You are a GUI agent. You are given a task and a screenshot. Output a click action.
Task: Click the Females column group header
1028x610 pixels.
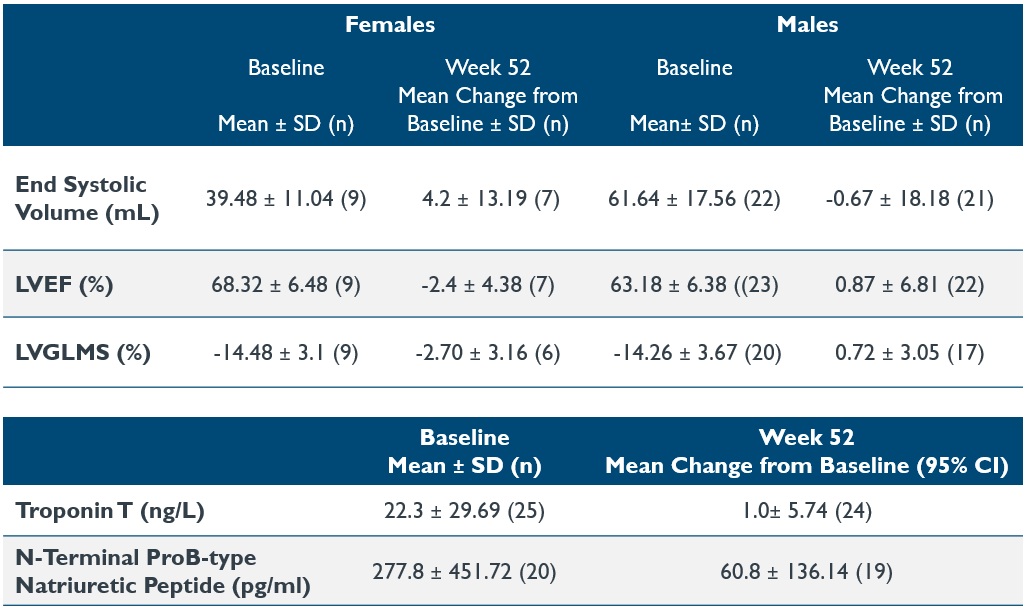(x=390, y=24)
